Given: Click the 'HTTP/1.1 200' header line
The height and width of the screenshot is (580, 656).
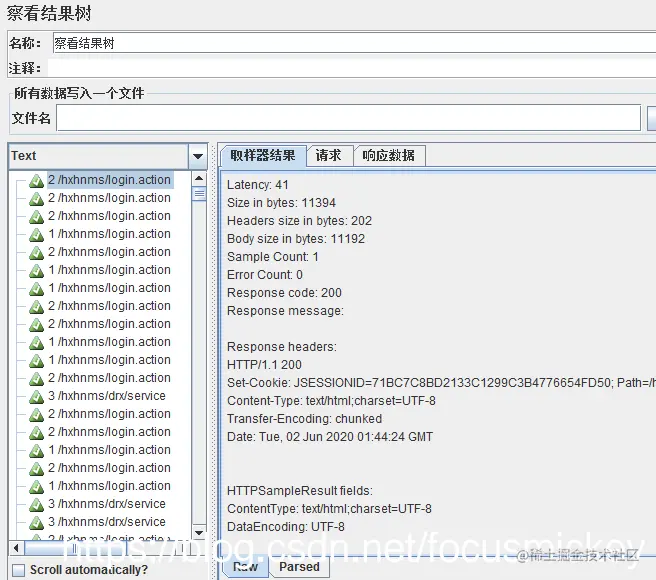Looking at the screenshot, I should pos(264,365).
